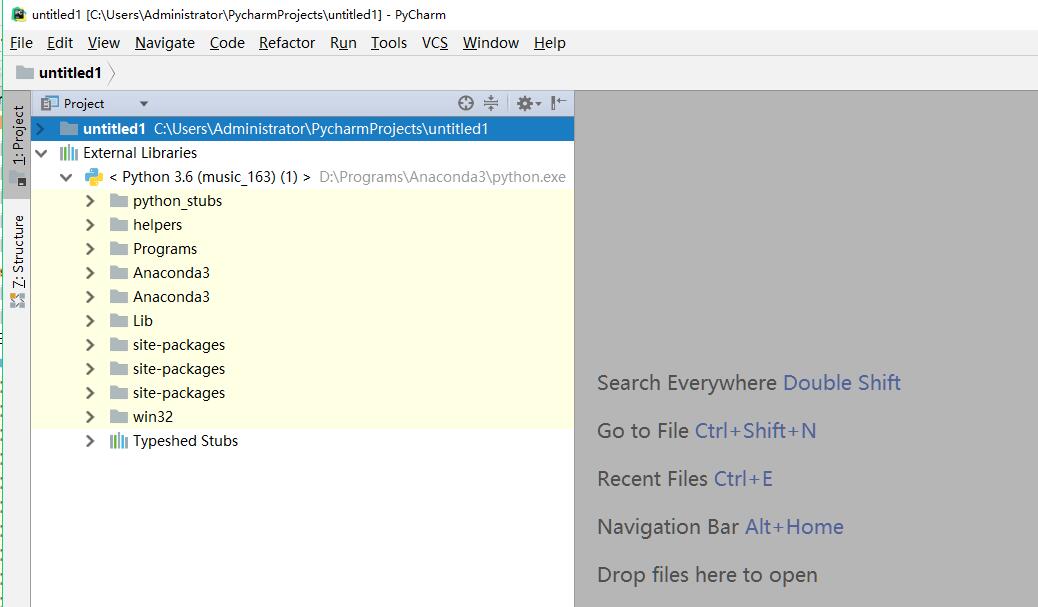The width and height of the screenshot is (1038, 607).
Task: Click the Project view label in the panel header
Action: (x=83, y=104)
